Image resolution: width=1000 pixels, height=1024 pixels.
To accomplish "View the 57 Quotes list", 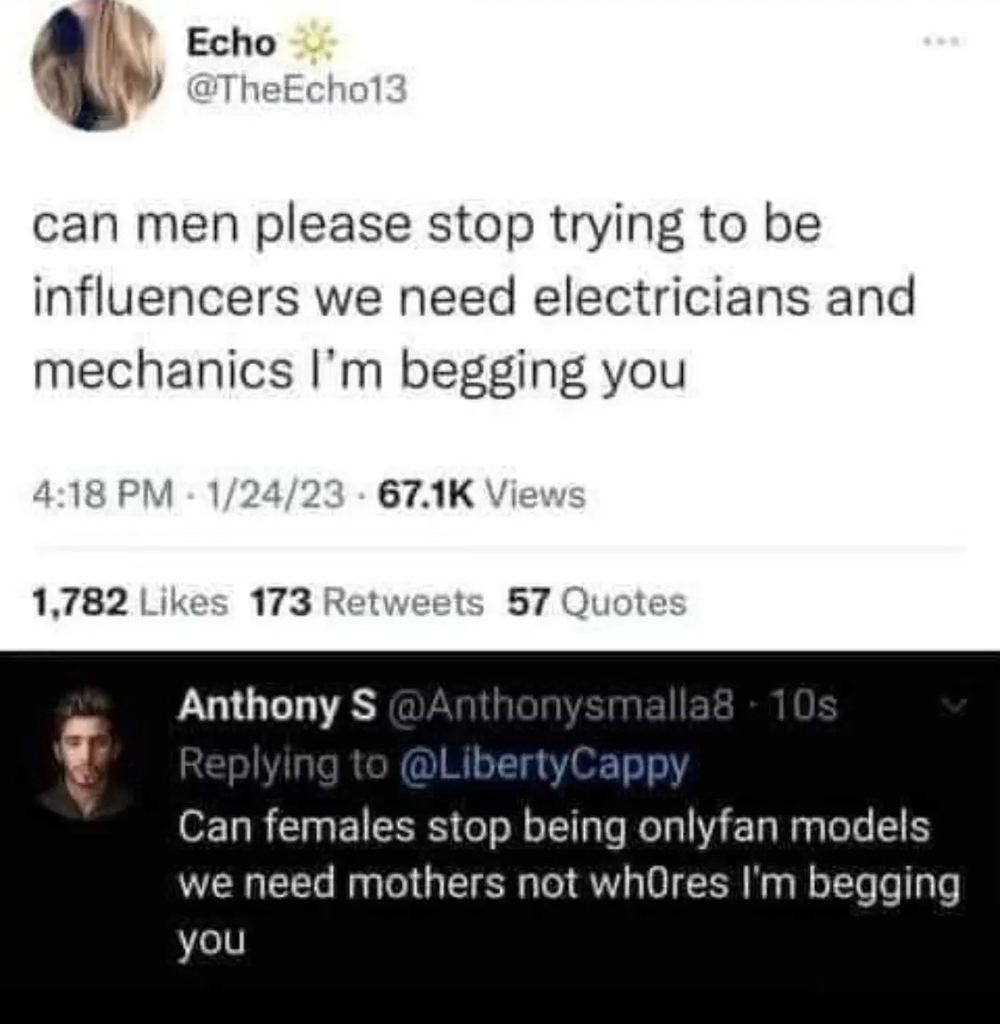I will click(x=597, y=601).
